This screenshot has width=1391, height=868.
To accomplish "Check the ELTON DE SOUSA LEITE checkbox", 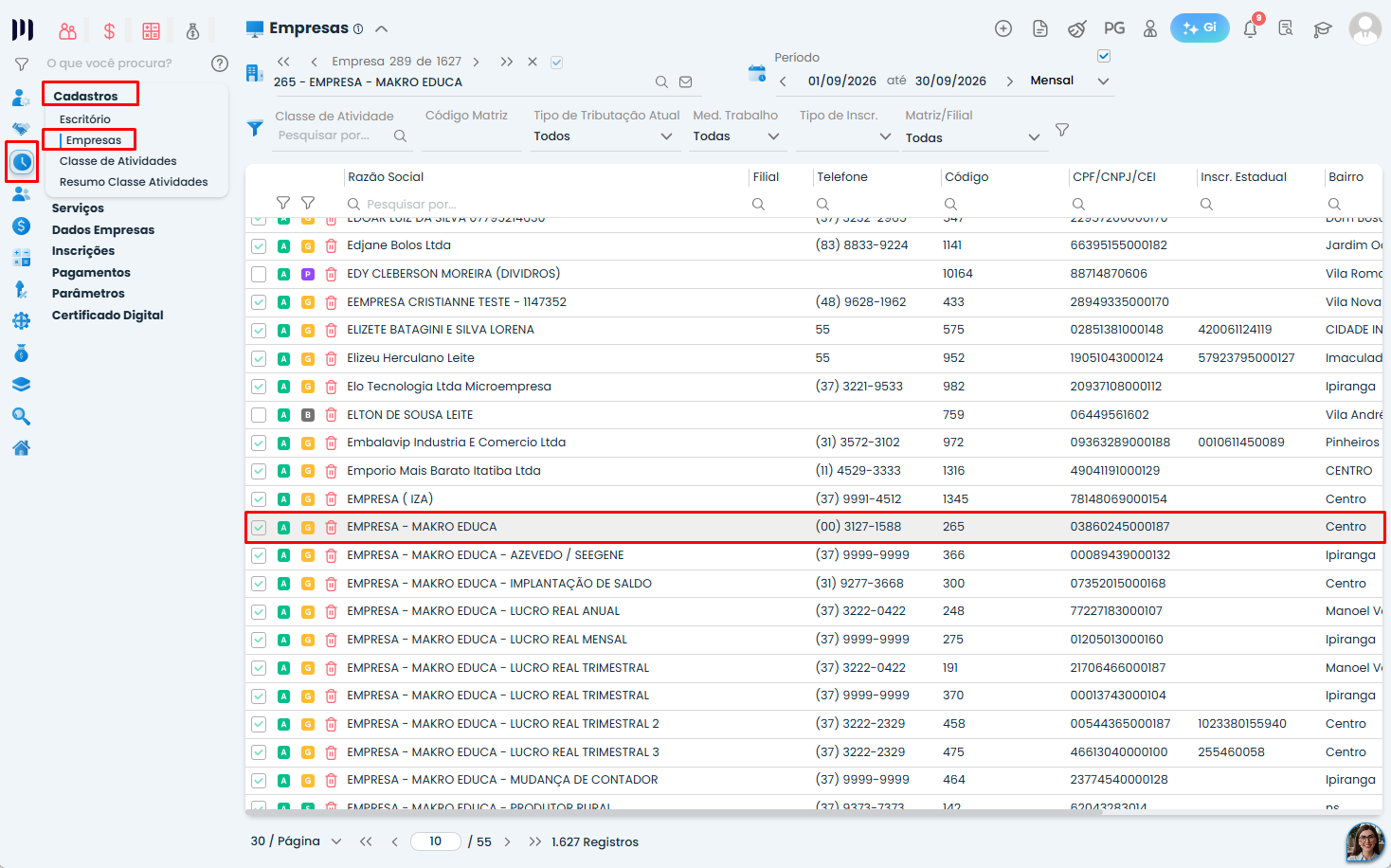I will pos(259,415).
